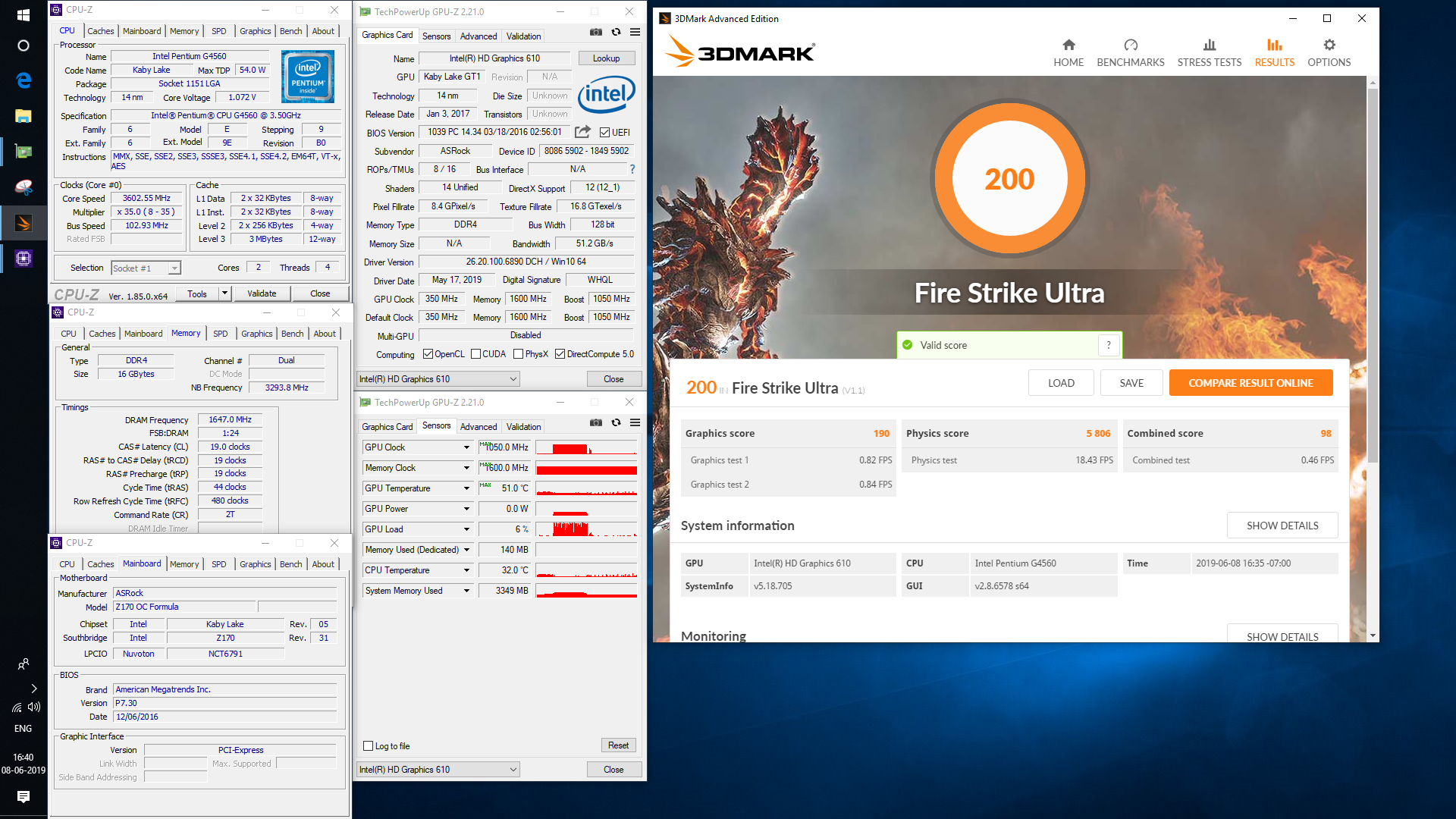Open 3DMark Benchmarks gauge icon
This screenshot has height=819, width=1456.
[x=1131, y=45]
